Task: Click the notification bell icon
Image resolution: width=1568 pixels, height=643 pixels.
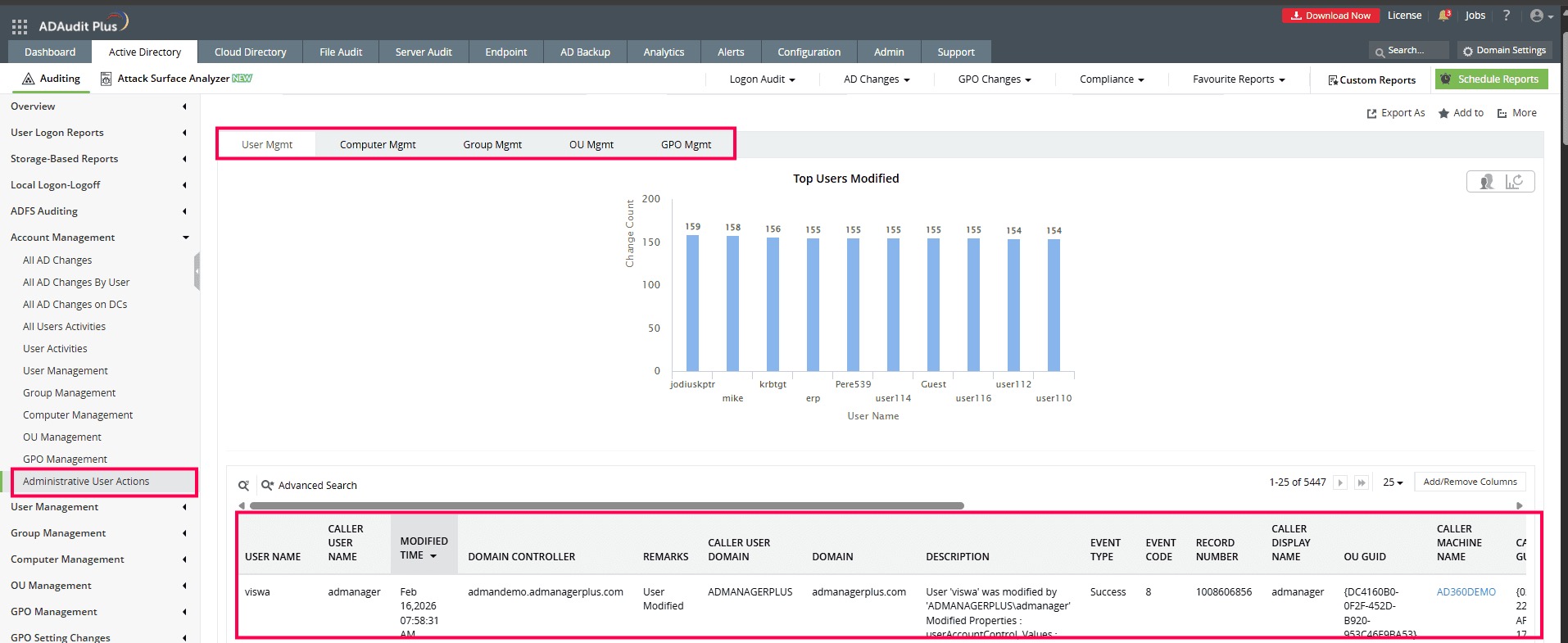Action: [1444, 16]
